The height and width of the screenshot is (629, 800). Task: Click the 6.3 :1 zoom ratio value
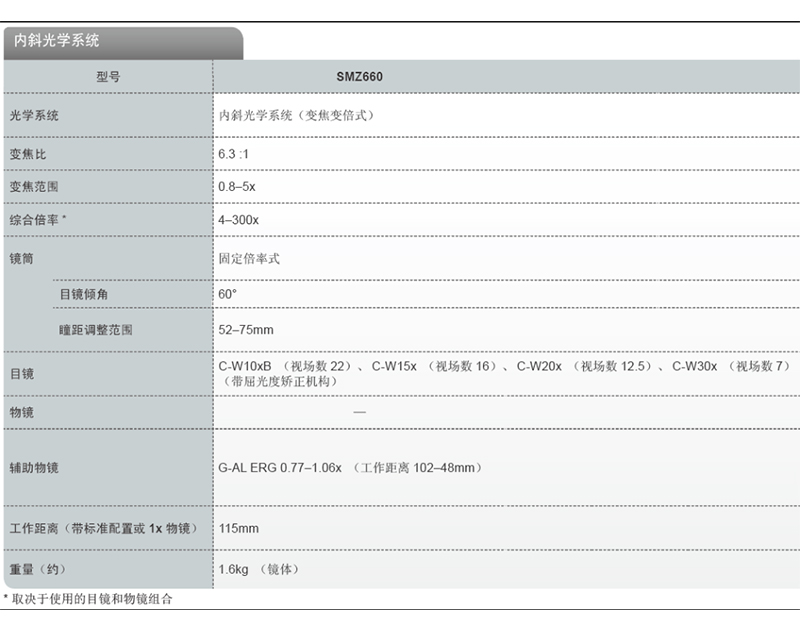coord(234,156)
